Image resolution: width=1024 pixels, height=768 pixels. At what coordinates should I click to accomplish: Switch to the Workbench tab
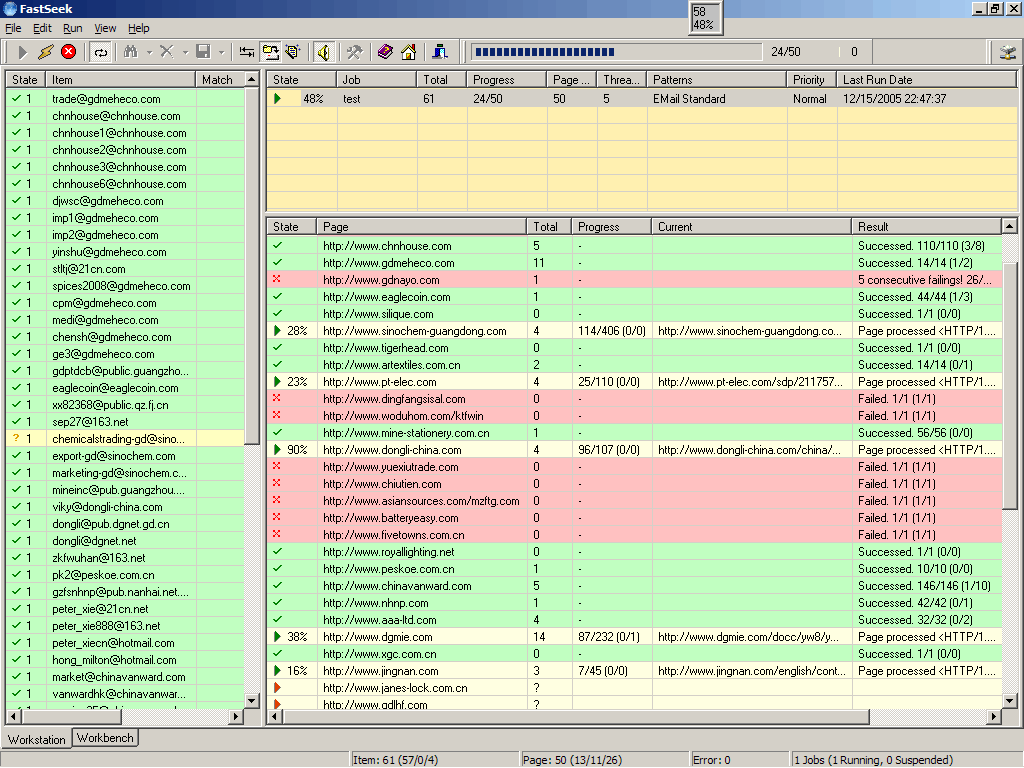[105, 738]
